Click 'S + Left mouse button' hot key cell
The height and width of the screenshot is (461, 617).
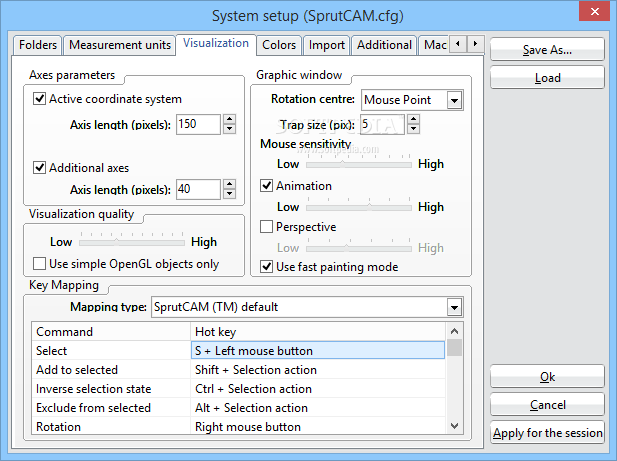point(318,350)
